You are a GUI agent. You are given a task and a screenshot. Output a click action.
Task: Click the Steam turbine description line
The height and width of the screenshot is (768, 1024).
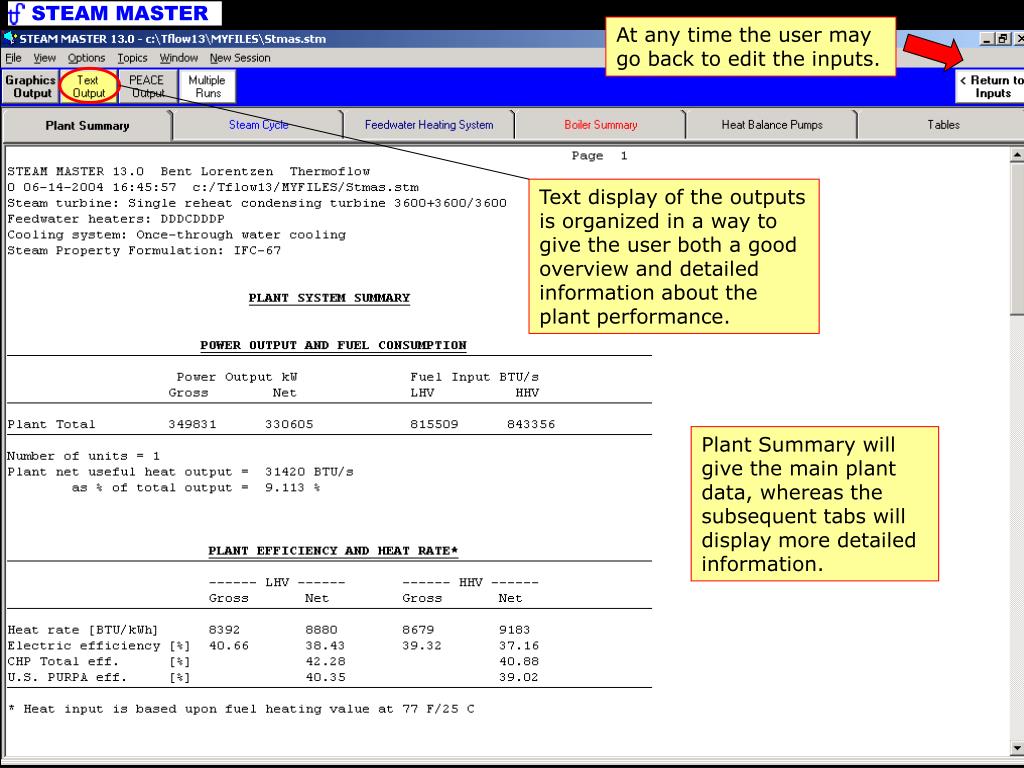[257, 204]
